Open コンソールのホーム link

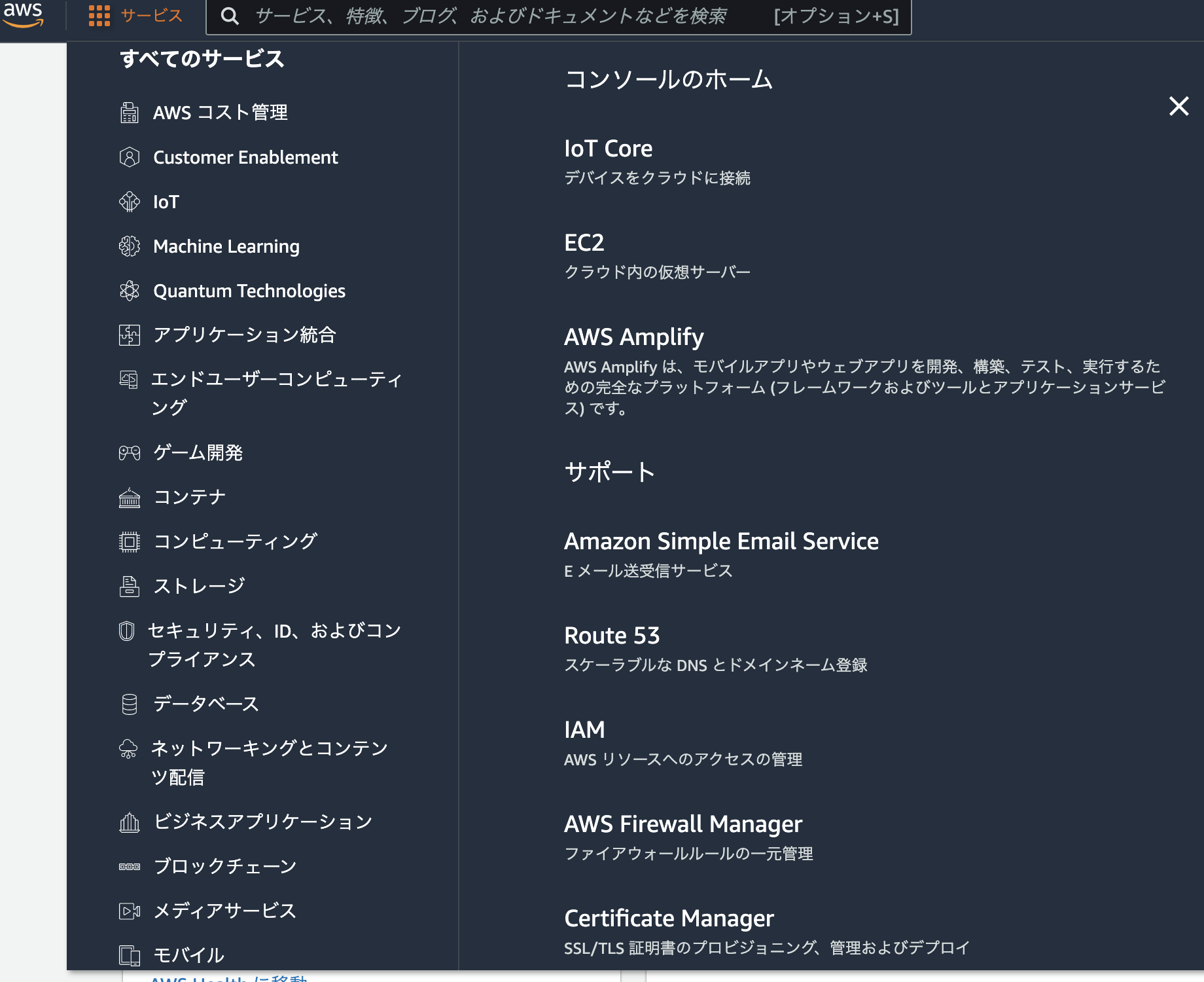point(668,80)
